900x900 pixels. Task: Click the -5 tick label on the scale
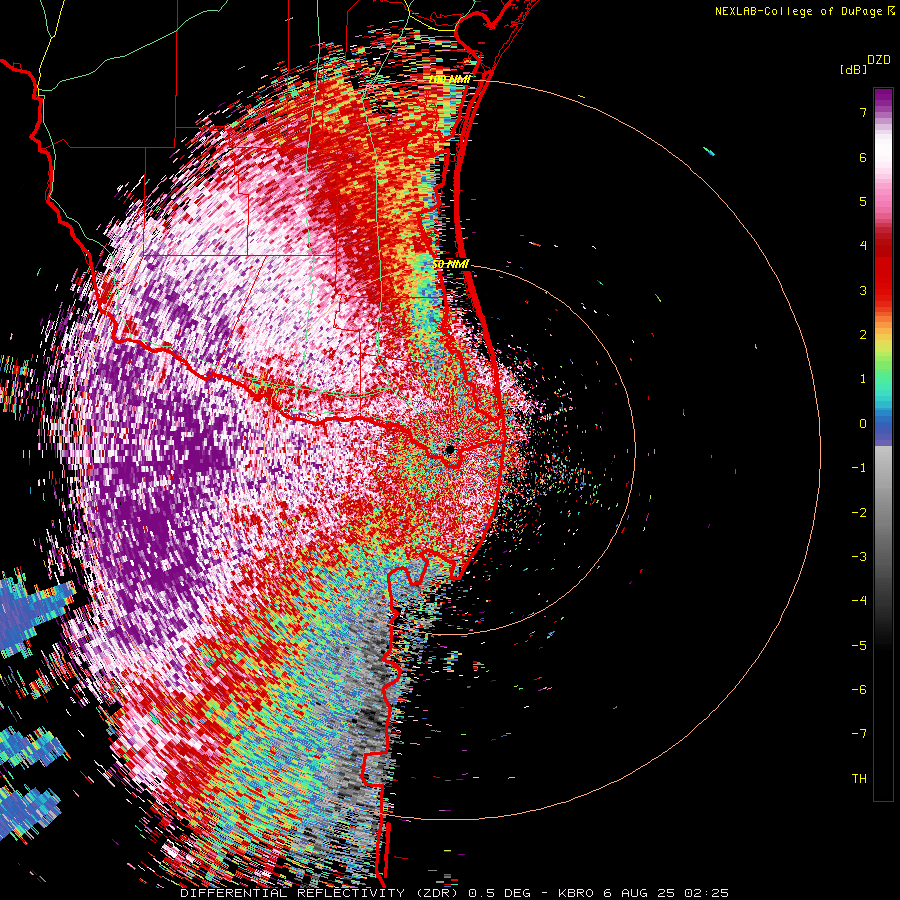click(x=859, y=645)
